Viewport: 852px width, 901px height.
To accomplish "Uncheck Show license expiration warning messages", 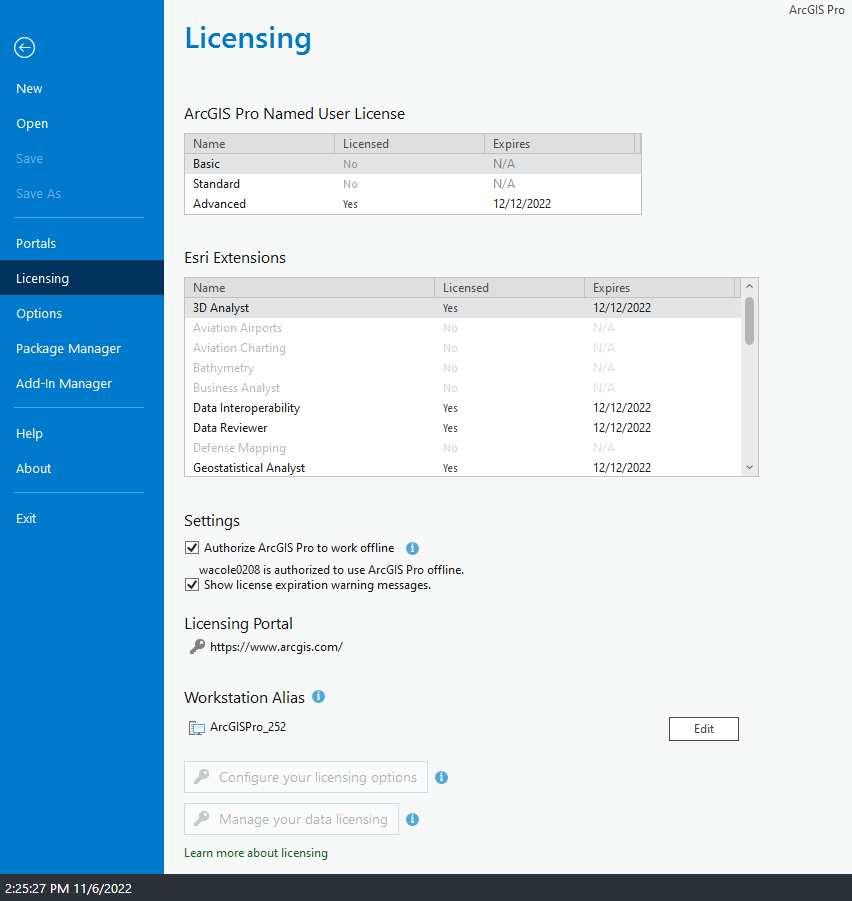I will click(x=191, y=584).
